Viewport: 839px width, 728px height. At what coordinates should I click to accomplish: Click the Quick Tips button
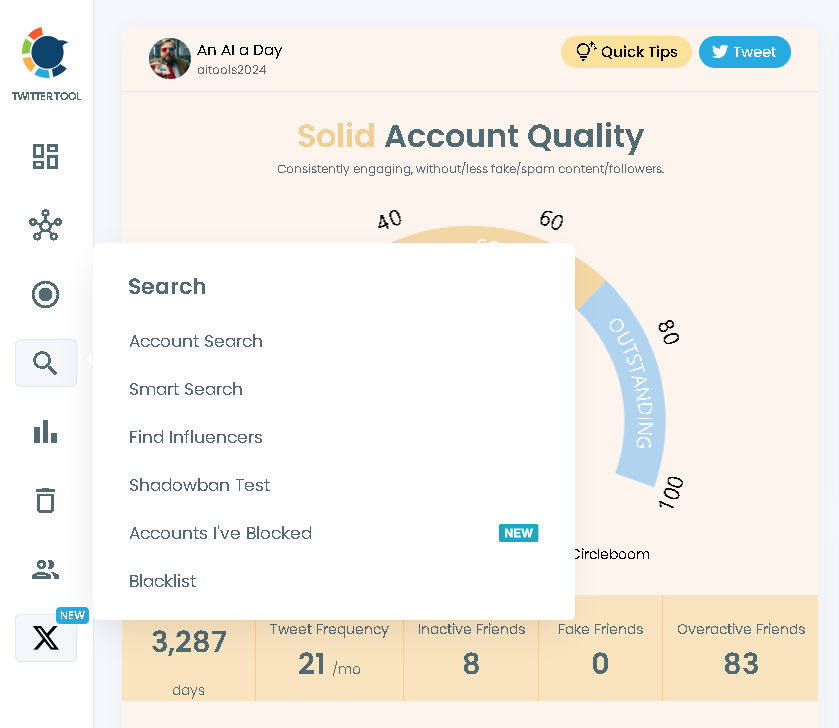[626, 51]
